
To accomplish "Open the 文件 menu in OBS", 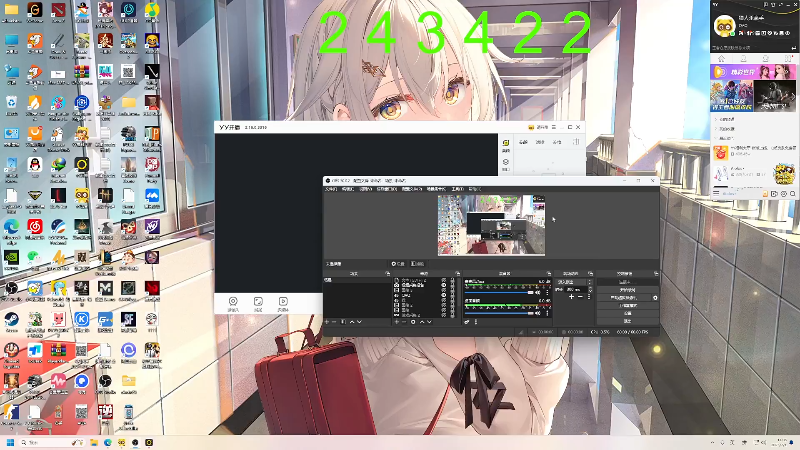I will [x=331, y=189].
